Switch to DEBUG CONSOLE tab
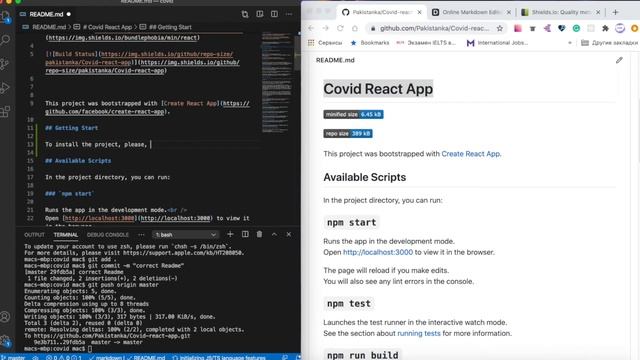 point(108,235)
